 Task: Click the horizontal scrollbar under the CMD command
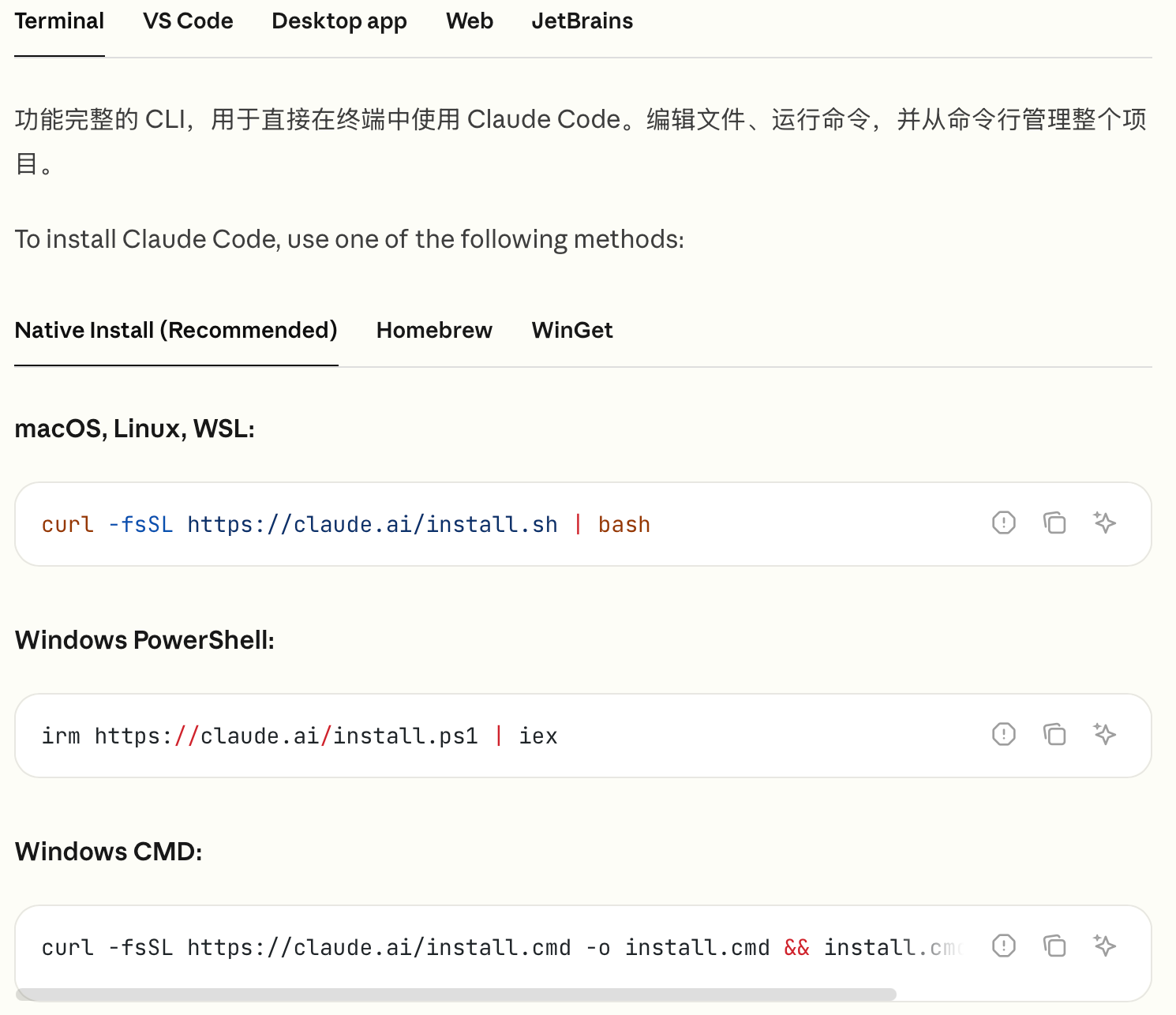[456, 994]
